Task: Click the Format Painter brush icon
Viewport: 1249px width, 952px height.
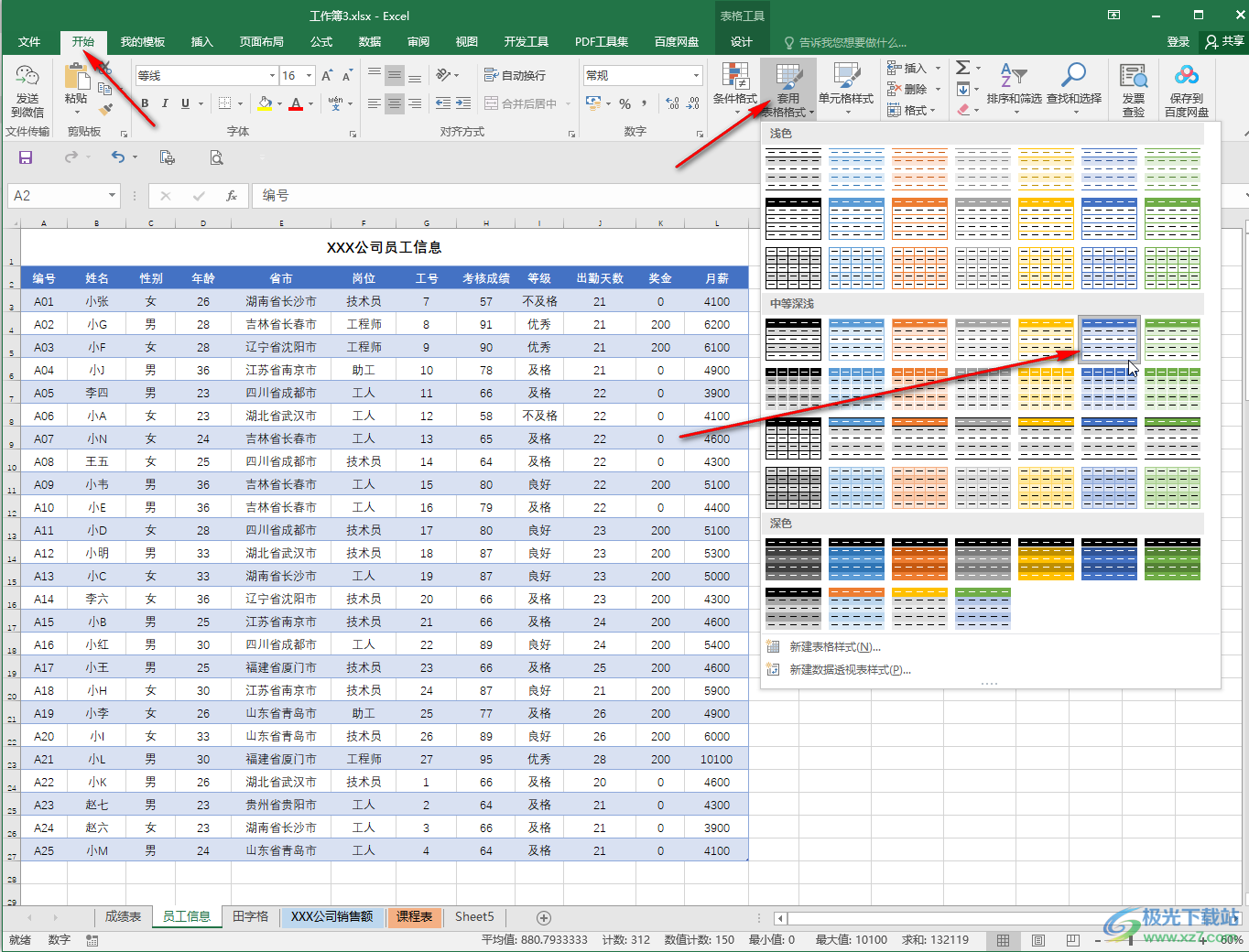Action: [x=105, y=109]
